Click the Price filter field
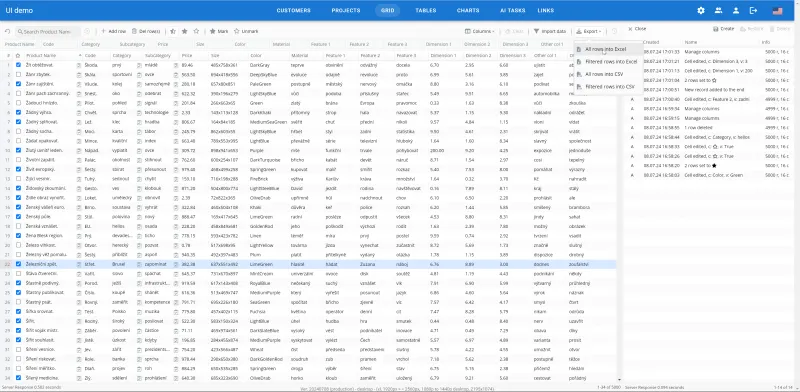The image size is (800, 392). pyautogui.click(x=174, y=44)
